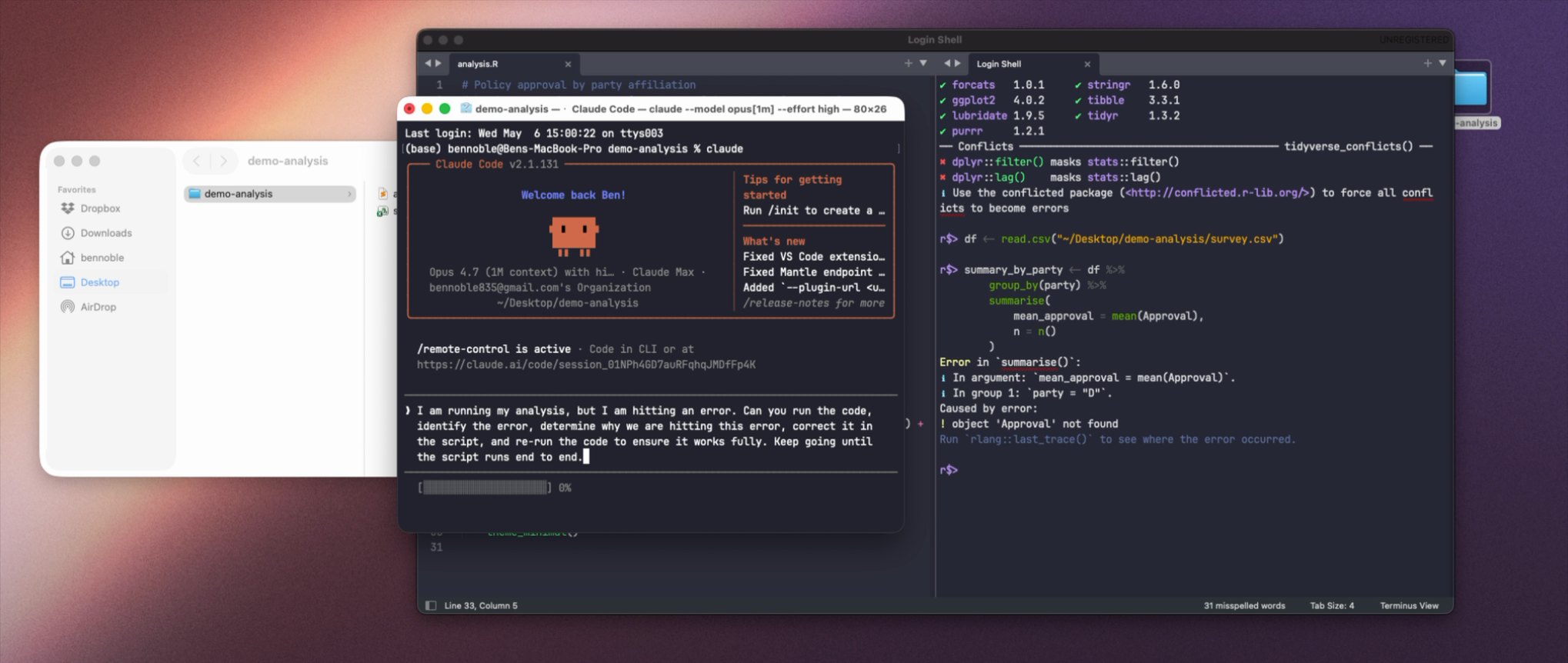Click line number 1 in the editor gutter

click(439, 85)
